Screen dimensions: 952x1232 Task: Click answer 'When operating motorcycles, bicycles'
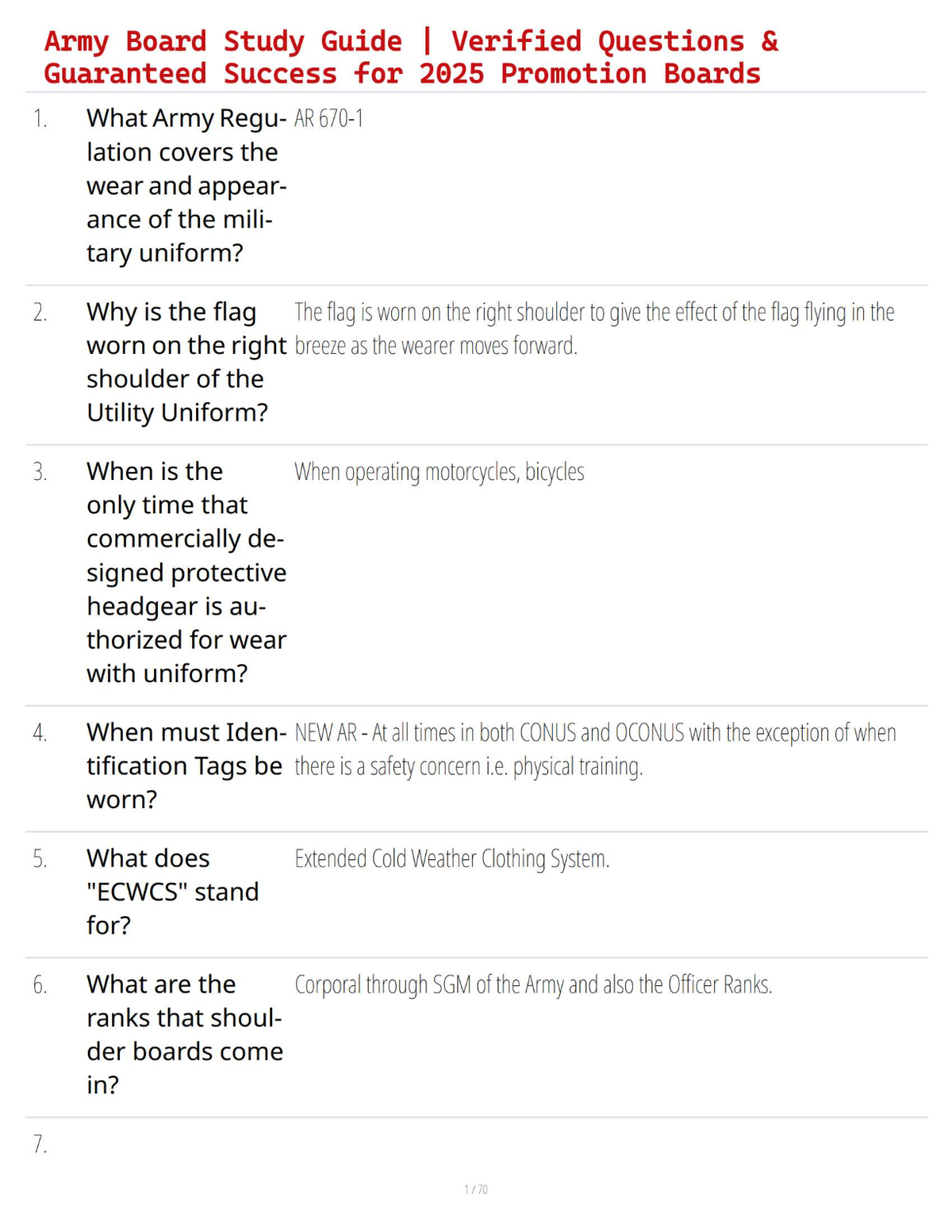point(440,472)
